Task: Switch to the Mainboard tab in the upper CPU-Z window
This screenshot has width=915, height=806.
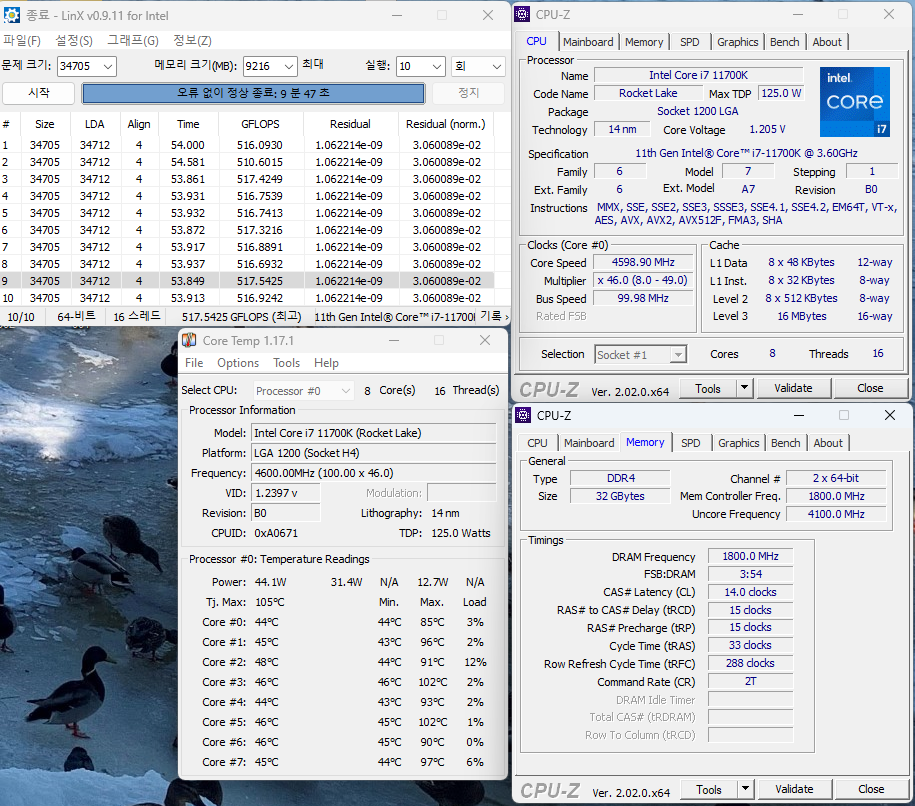Action: pos(588,42)
